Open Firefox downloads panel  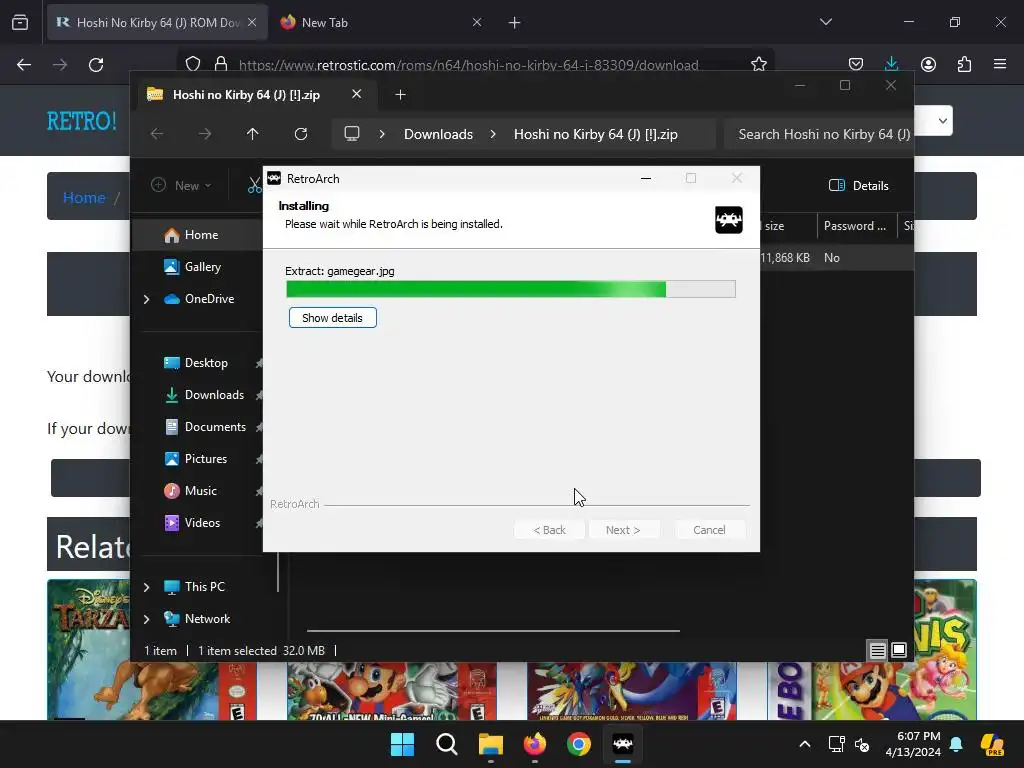tap(891, 65)
